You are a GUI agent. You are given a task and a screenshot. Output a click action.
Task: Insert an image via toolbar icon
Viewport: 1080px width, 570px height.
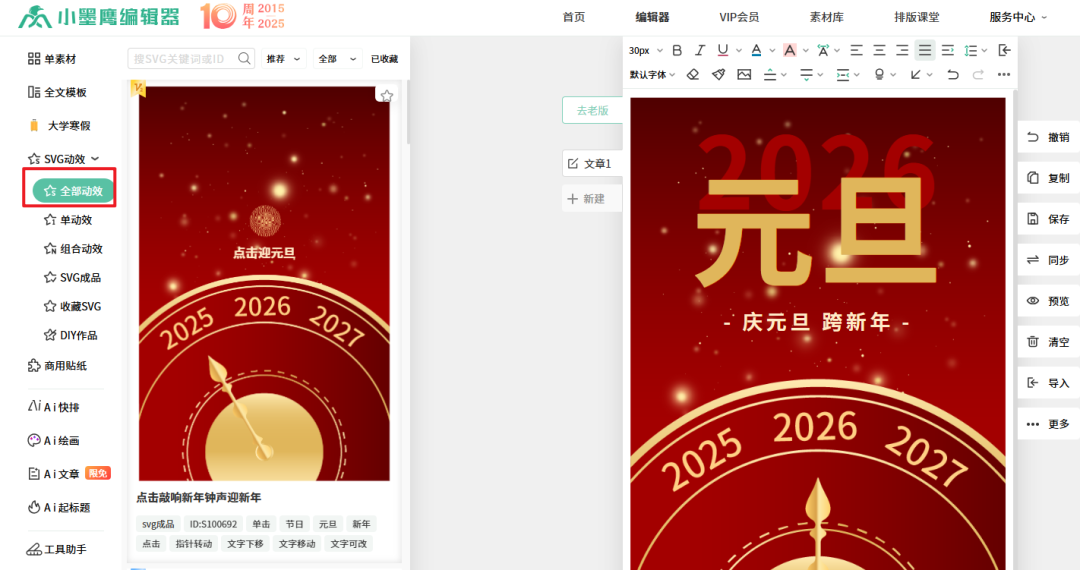click(744, 74)
